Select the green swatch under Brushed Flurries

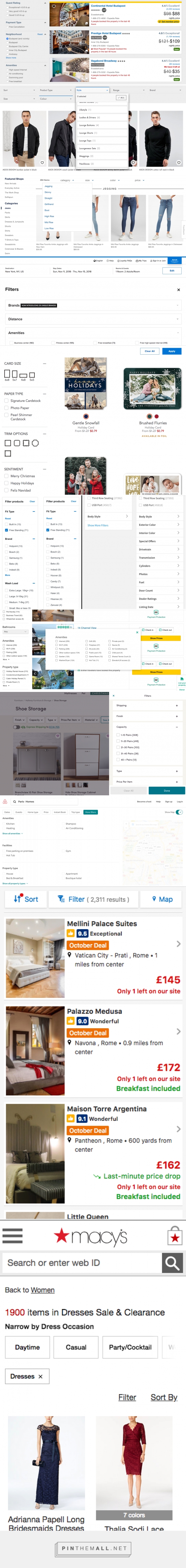pyautogui.click(x=149, y=417)
